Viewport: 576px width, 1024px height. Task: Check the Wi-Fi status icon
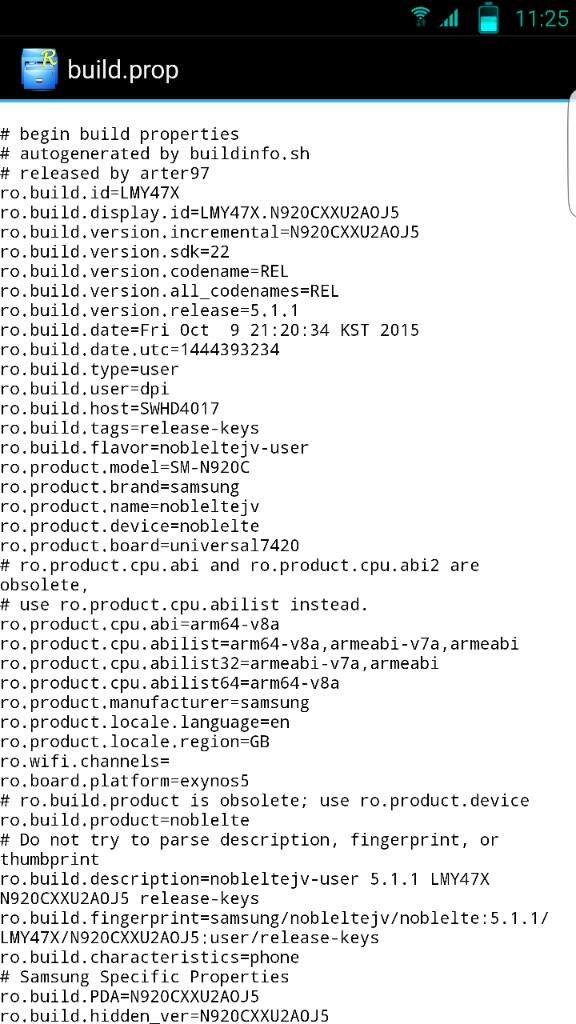[x=420, y=17]
